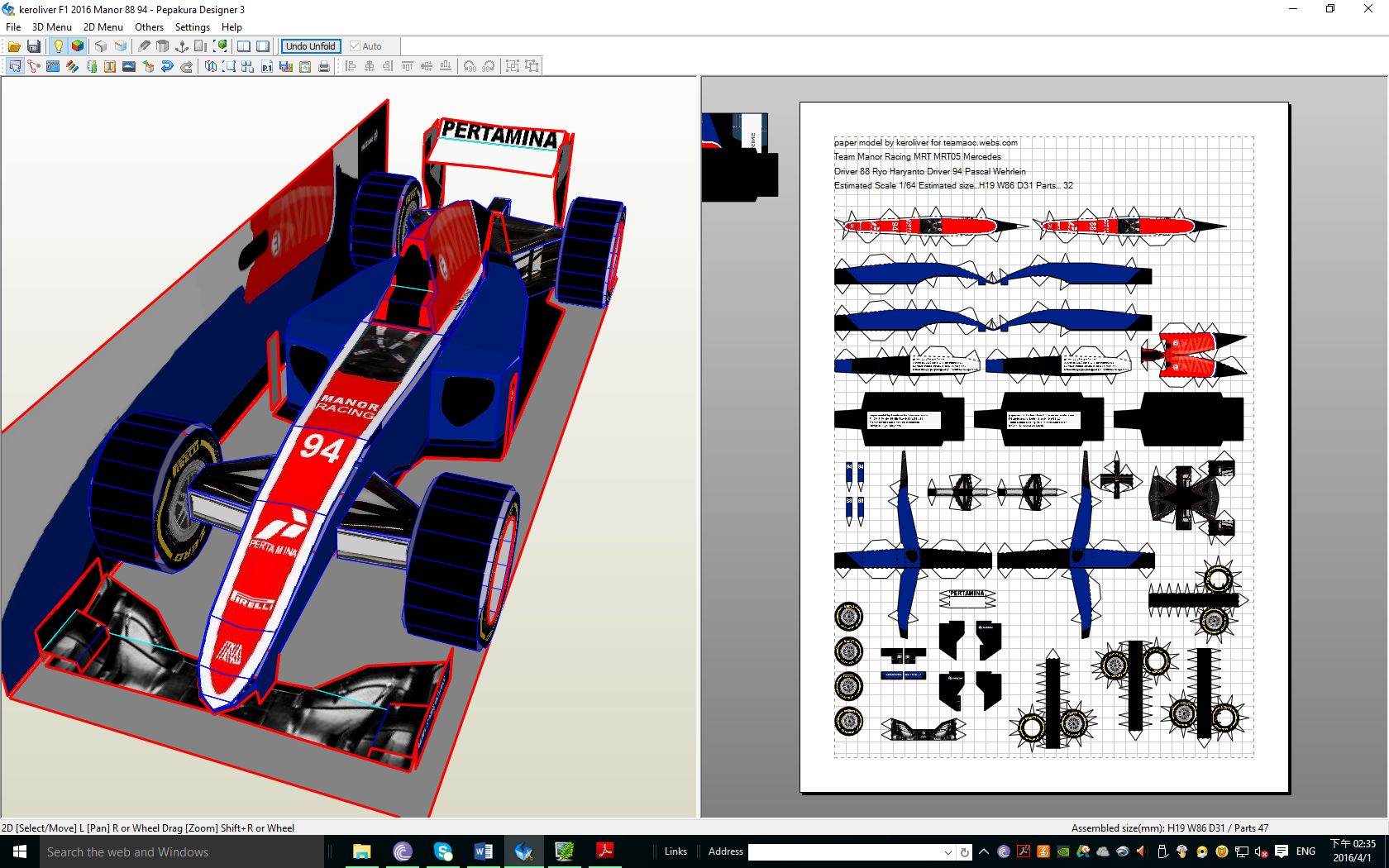
Task: Expand the hidden system tray icons chevron
Action: pyautogui.click(x=984, y=851)
